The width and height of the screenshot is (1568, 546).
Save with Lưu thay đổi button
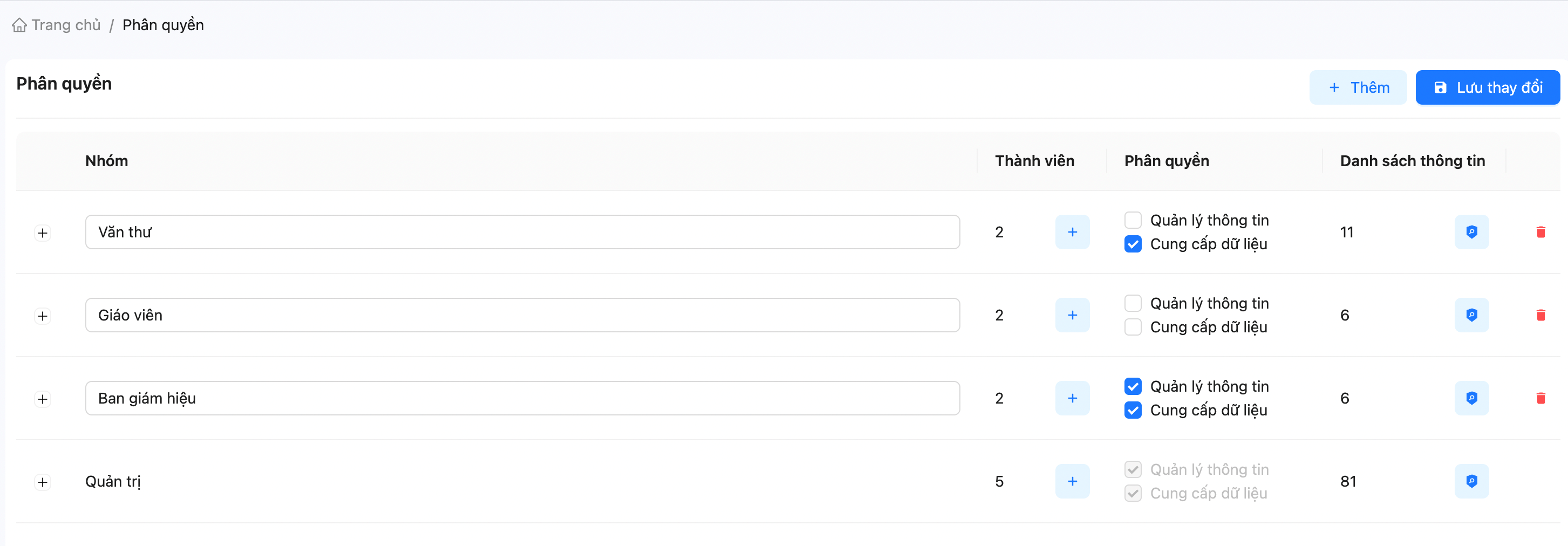pos(1487,87)
